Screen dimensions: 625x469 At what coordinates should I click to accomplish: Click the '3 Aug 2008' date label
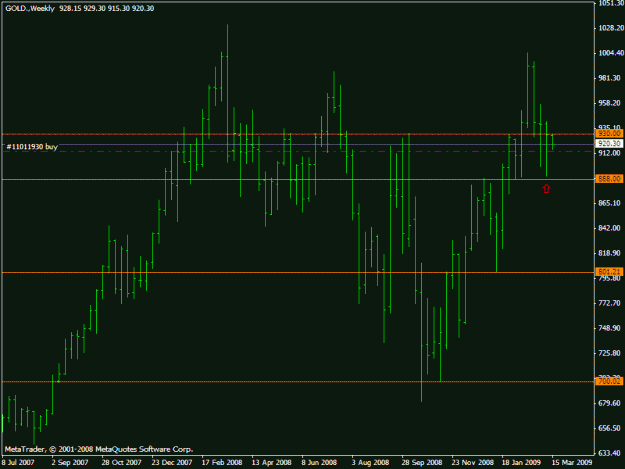370,463
